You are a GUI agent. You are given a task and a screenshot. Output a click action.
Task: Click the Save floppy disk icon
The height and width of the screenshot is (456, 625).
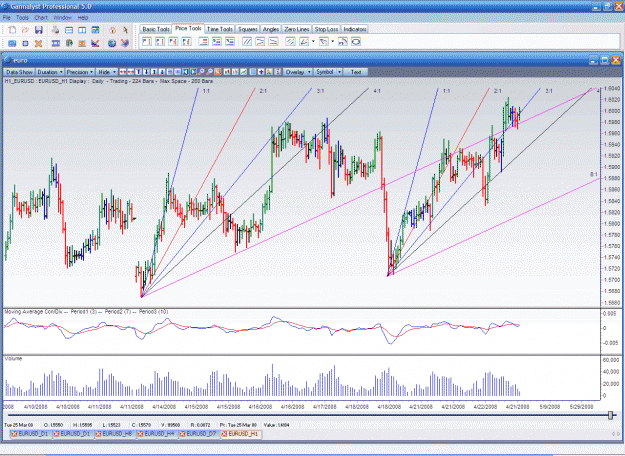[x=39, y=30]
